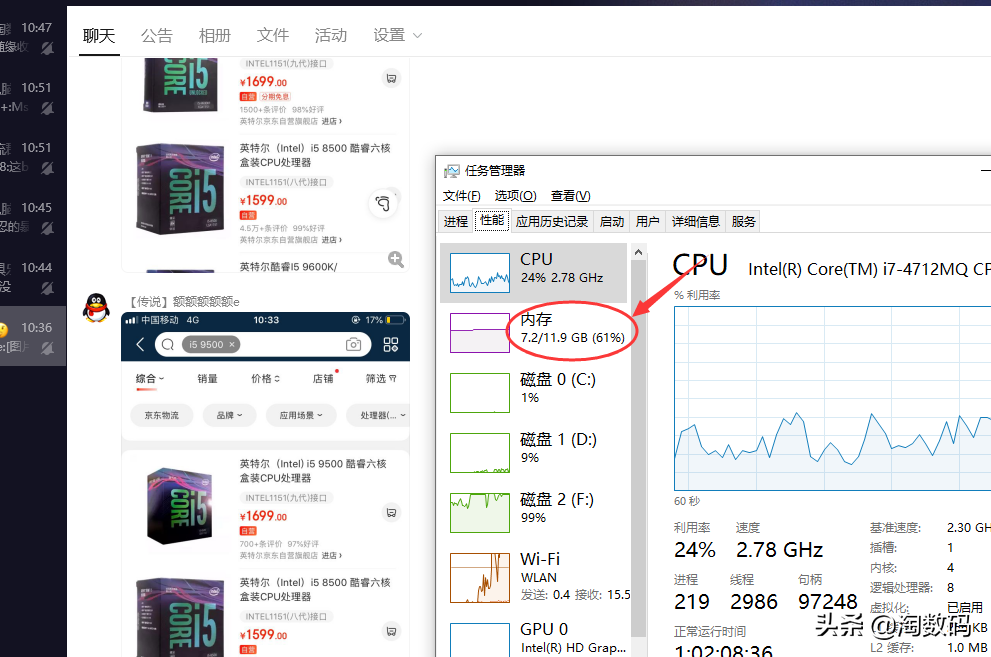Select 磁盘 1 (D:) graph thumbnail

click(x=480, y=453)
